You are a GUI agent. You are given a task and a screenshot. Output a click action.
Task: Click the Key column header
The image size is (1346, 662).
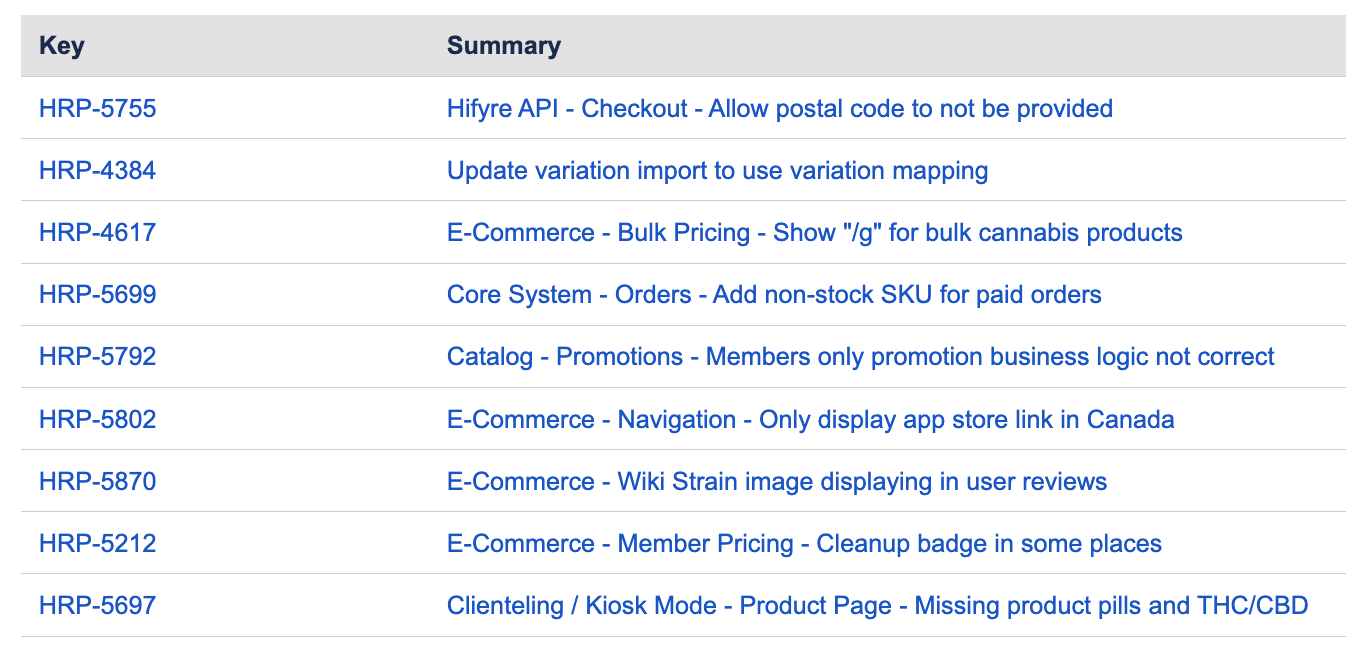point(61,46)
